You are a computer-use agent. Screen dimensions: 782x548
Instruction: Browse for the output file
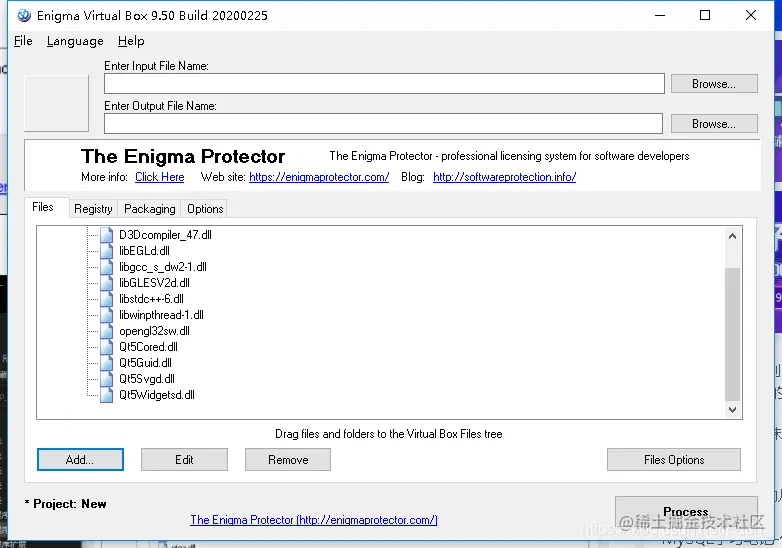714,124
